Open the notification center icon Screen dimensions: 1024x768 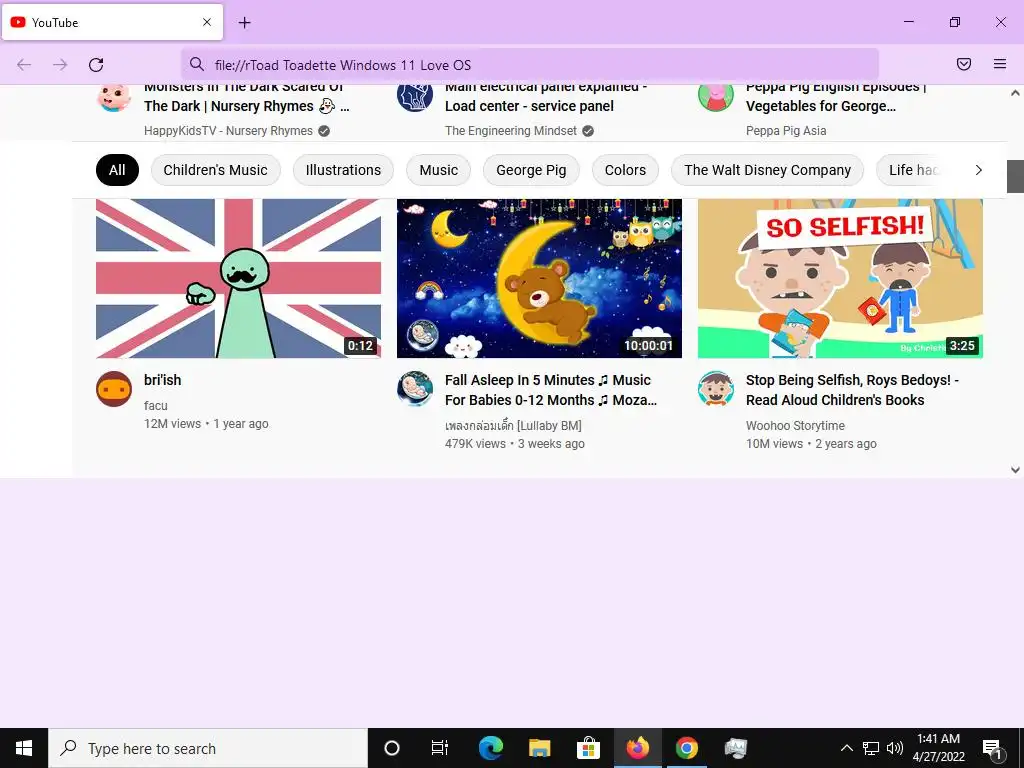pos(993,749)
